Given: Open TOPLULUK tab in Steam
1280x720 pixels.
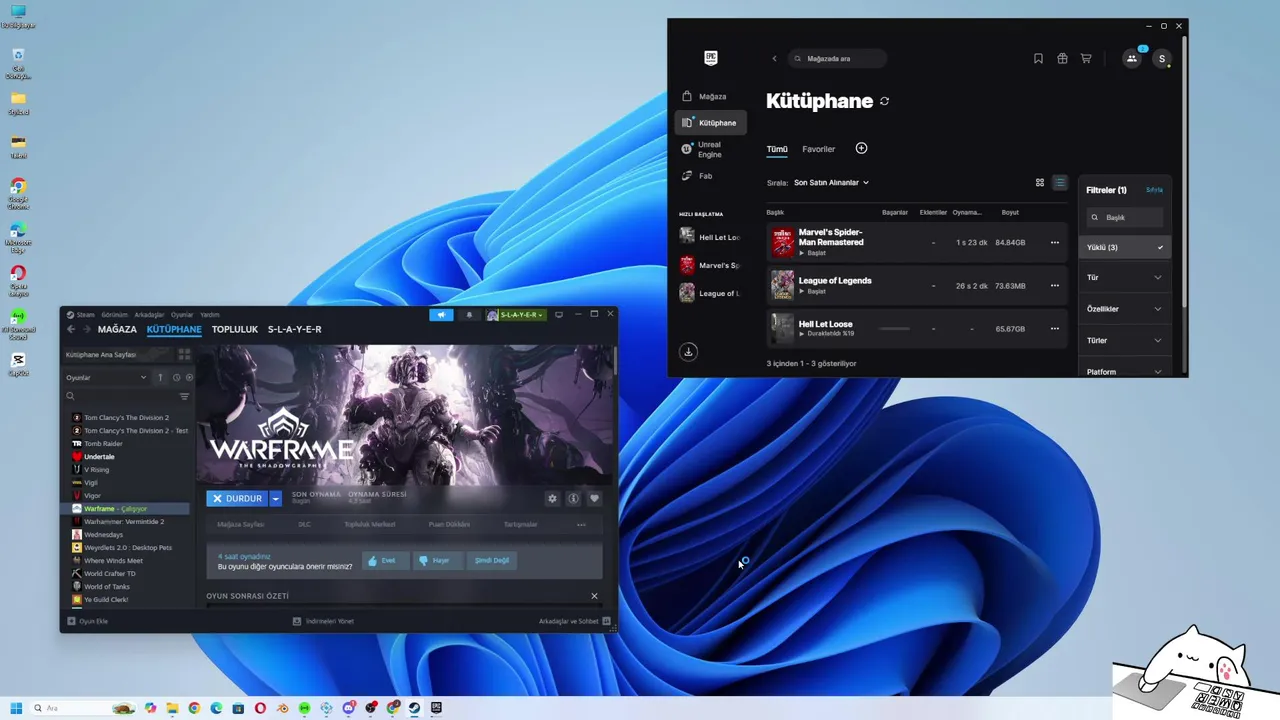Looking at the screenshot, I should pyautogui.click(x=235, y=329).
